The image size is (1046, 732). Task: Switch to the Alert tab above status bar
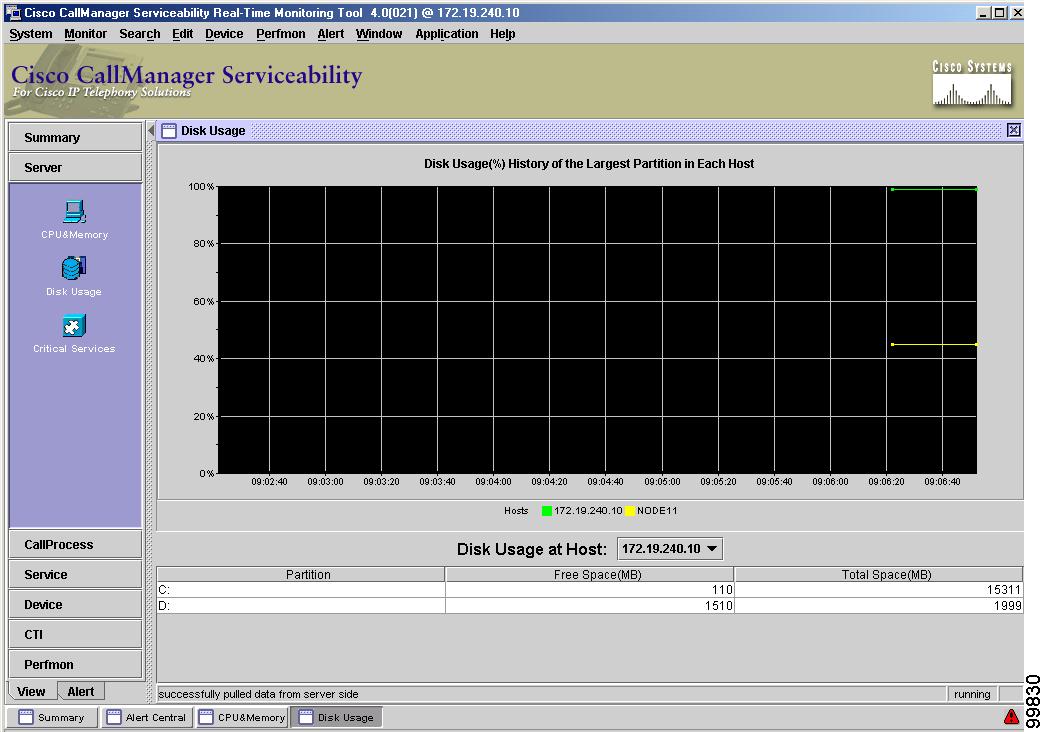coord(81,691)
